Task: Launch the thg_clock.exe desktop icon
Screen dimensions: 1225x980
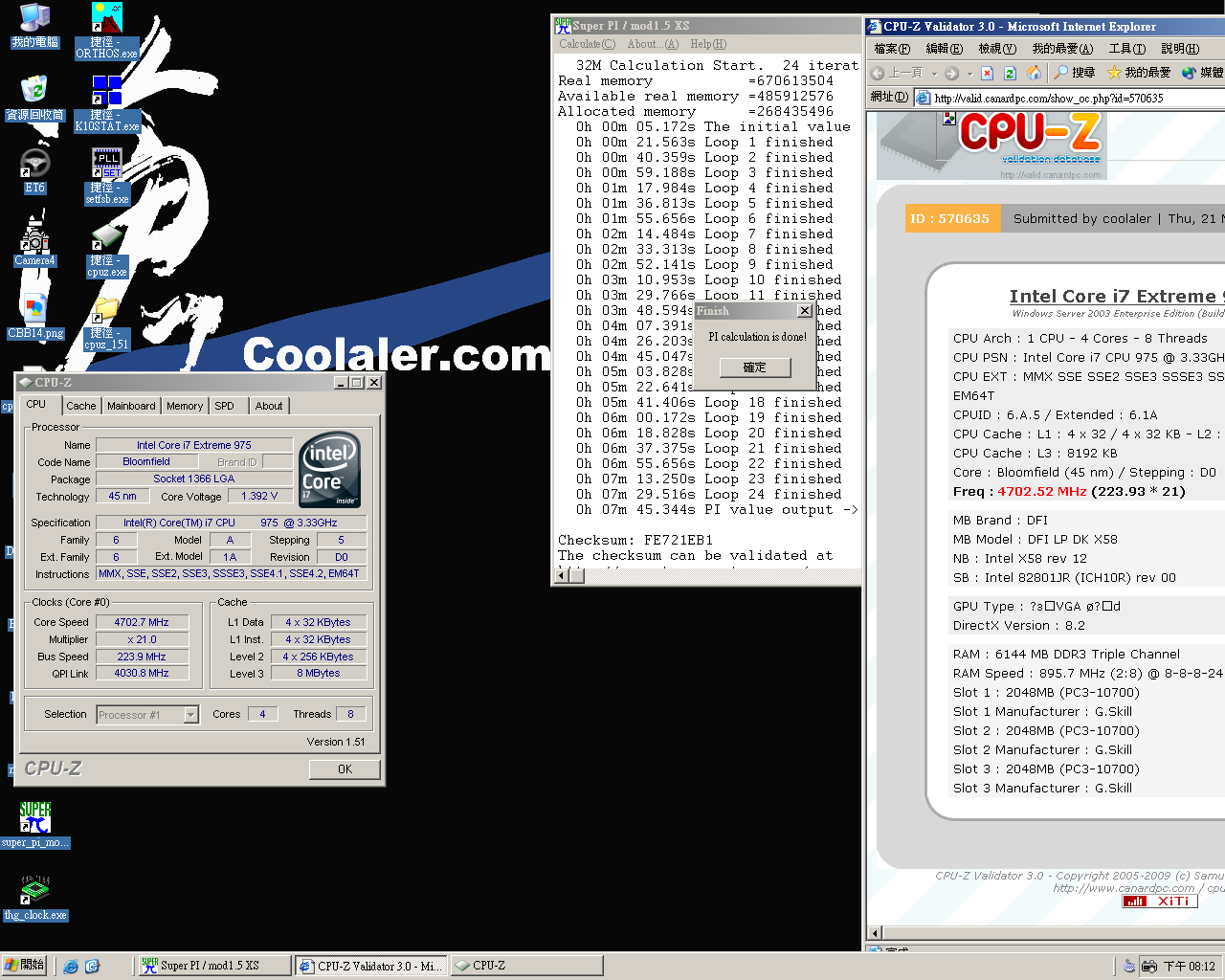Action: point(35,898)
